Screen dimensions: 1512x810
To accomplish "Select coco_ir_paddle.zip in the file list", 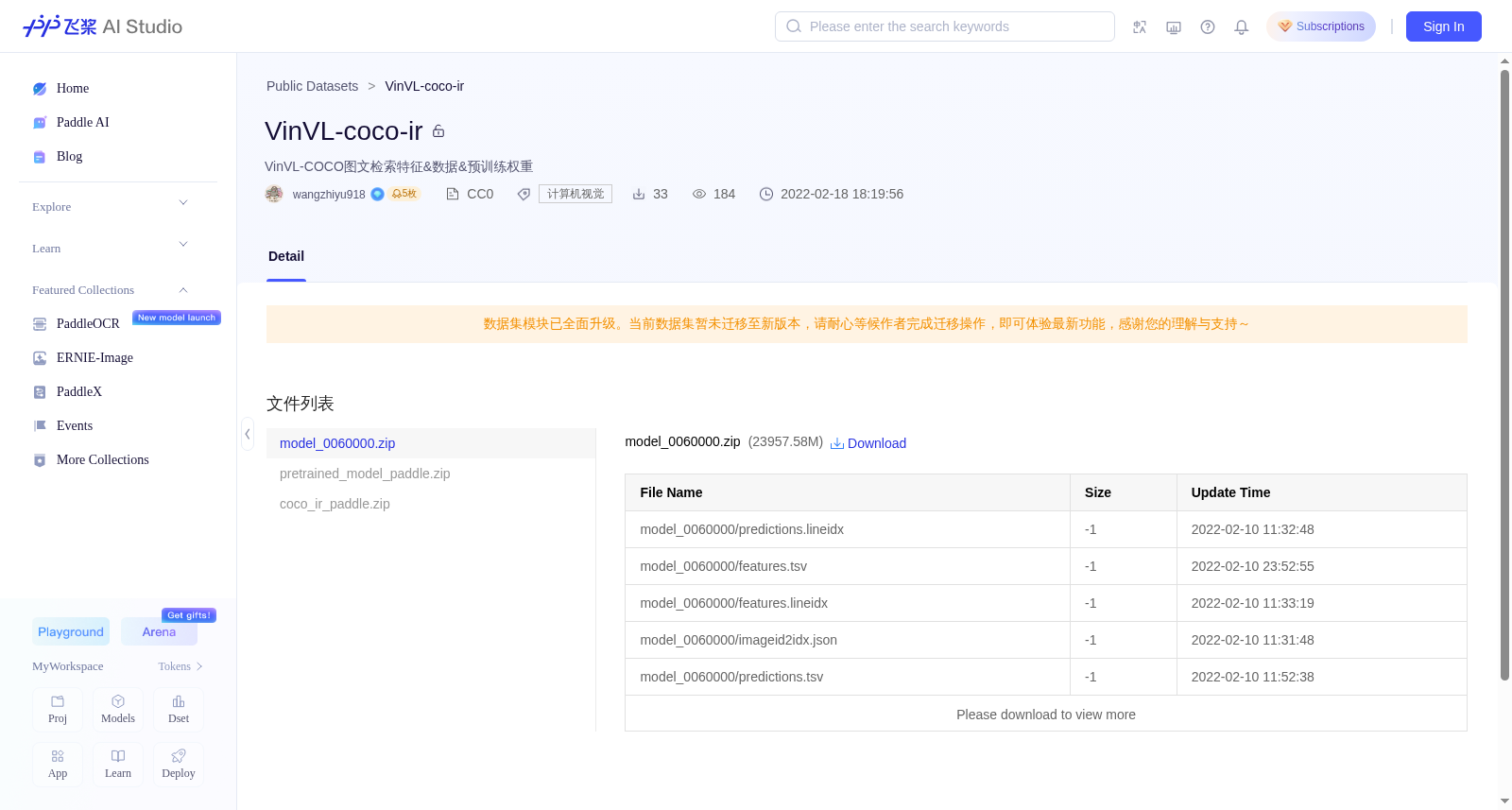I will (431, 504).
